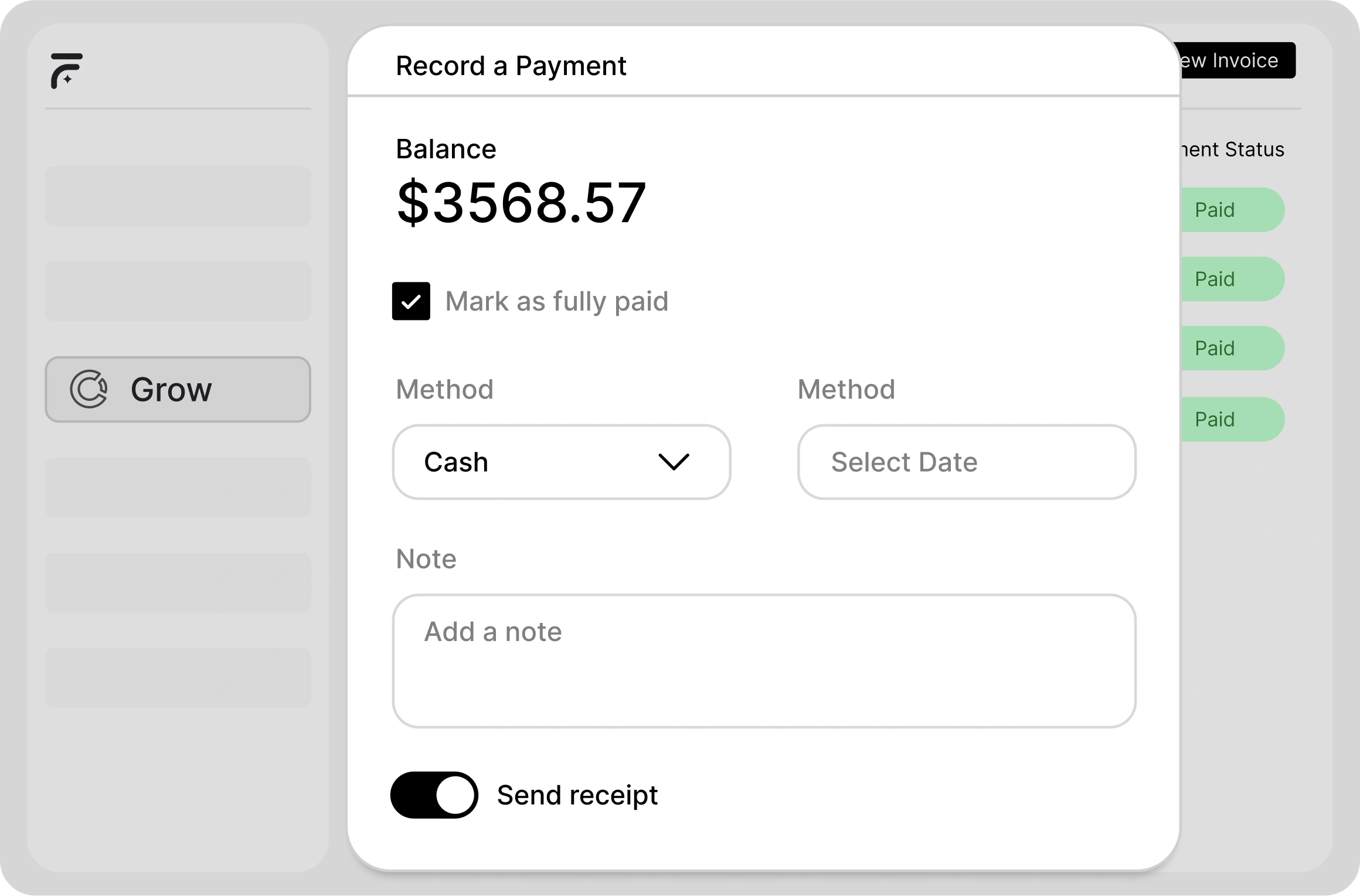Click into the Add a note text area
This screenshot has height=896, width=1360.
(x=764, y=661)
